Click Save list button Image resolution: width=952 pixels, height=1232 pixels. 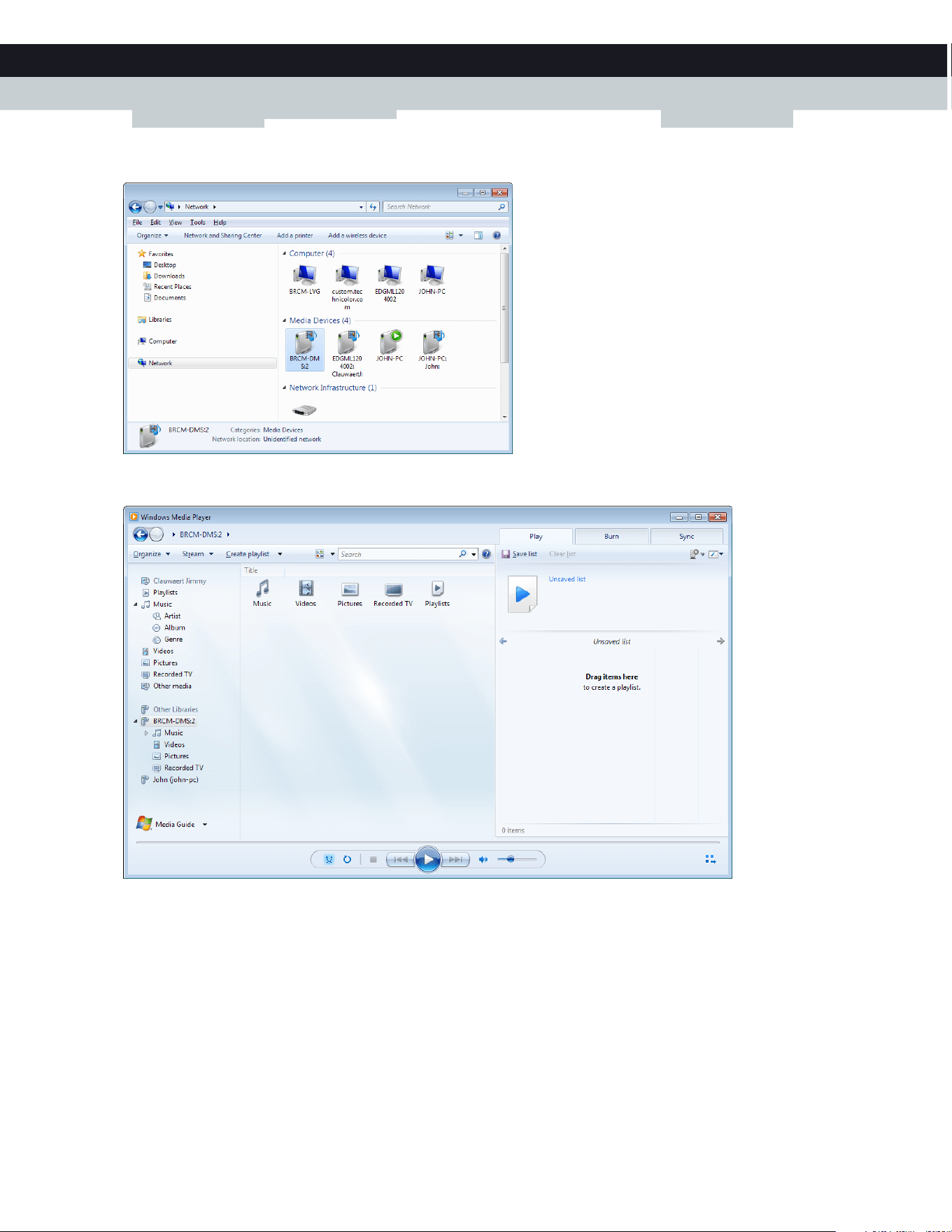pyautogui.click(x=520, y=554)
